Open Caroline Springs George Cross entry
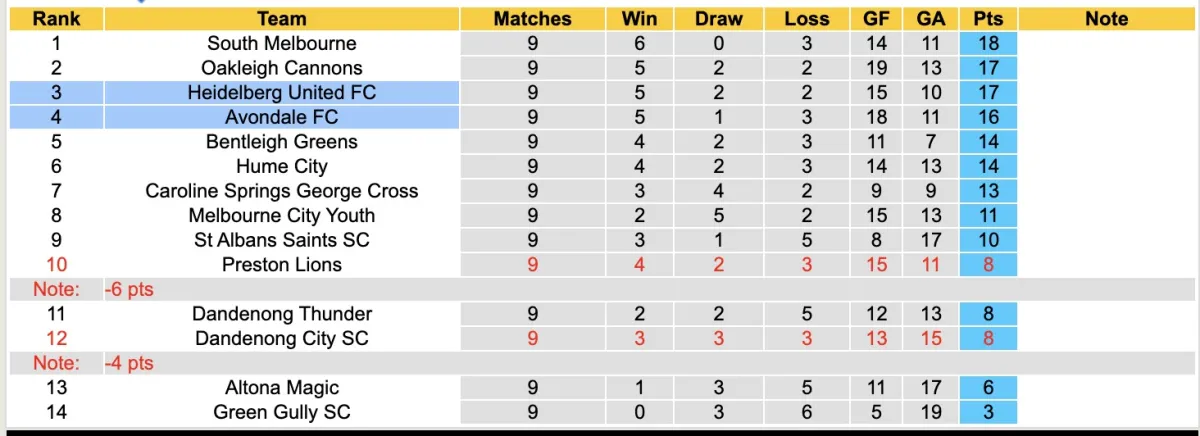This screenshot has height=436, width=1200. pos(281,191)
